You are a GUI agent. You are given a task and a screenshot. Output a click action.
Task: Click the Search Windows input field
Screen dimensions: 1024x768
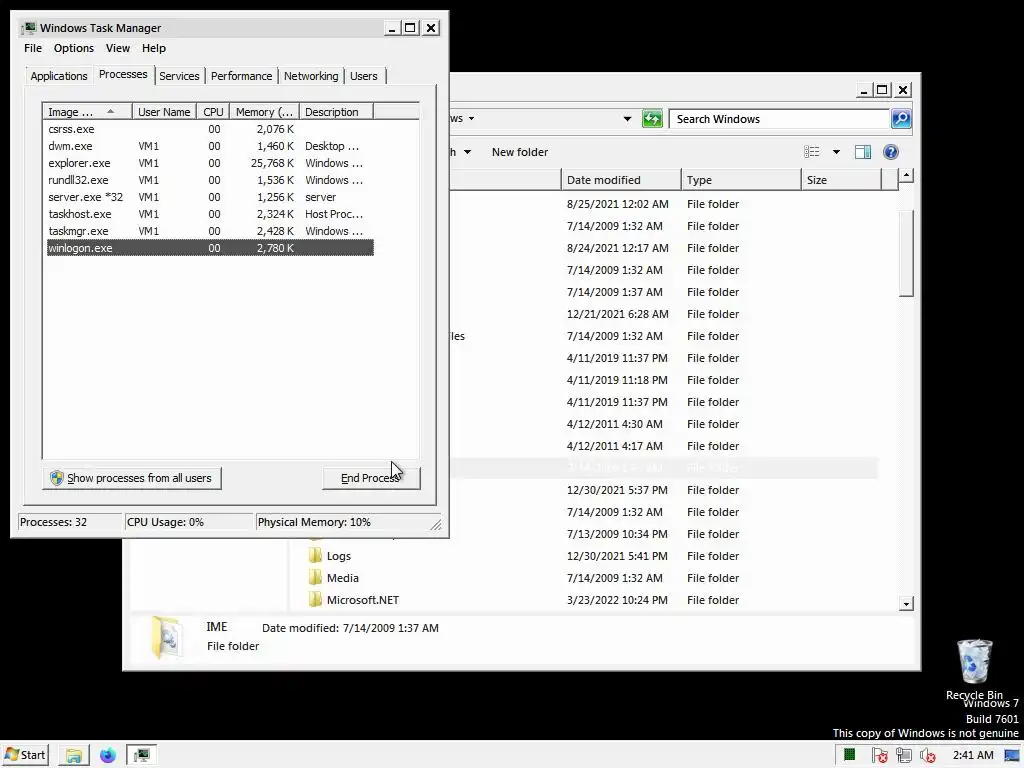click(780, 119)
